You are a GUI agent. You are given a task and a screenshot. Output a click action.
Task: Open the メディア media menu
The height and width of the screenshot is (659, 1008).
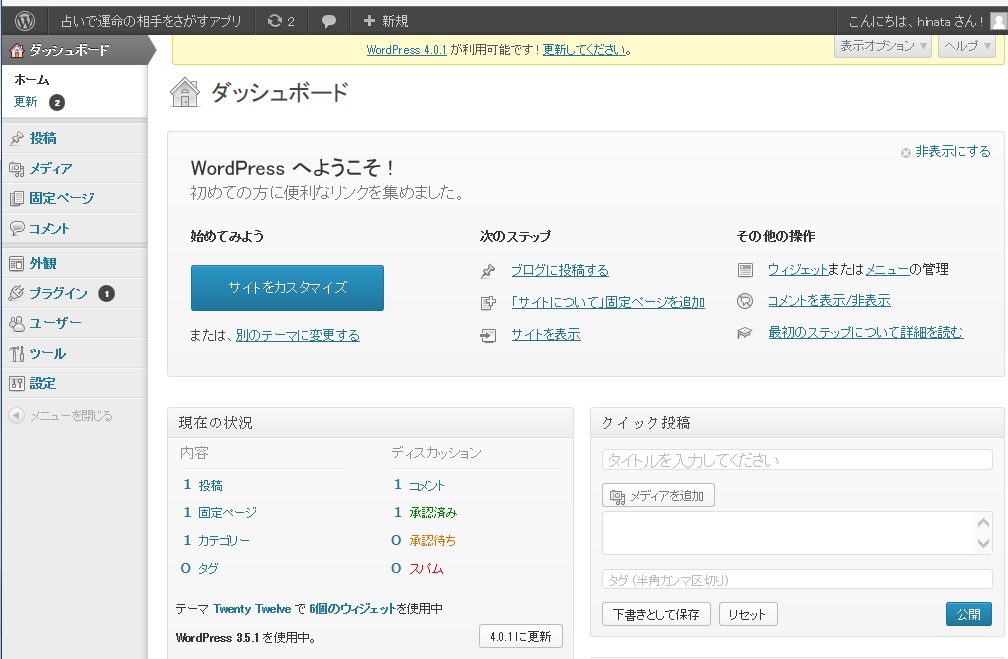pos(51,168)
